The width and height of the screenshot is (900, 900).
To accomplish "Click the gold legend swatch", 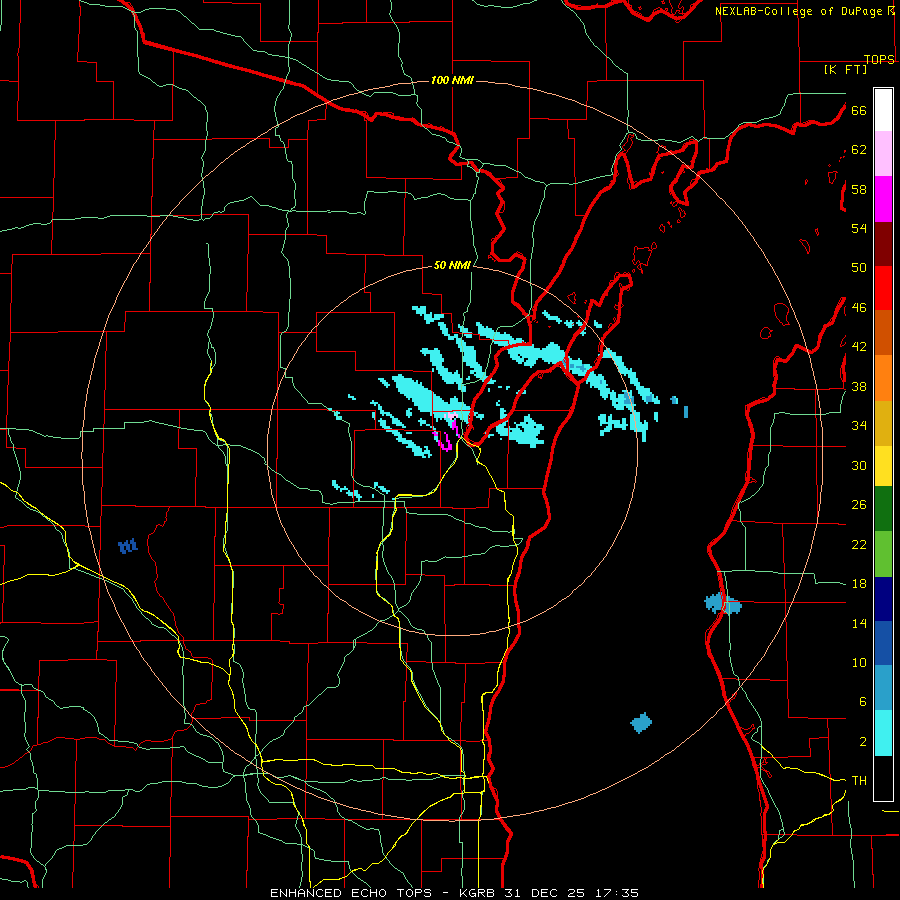I will coord(883,423).
